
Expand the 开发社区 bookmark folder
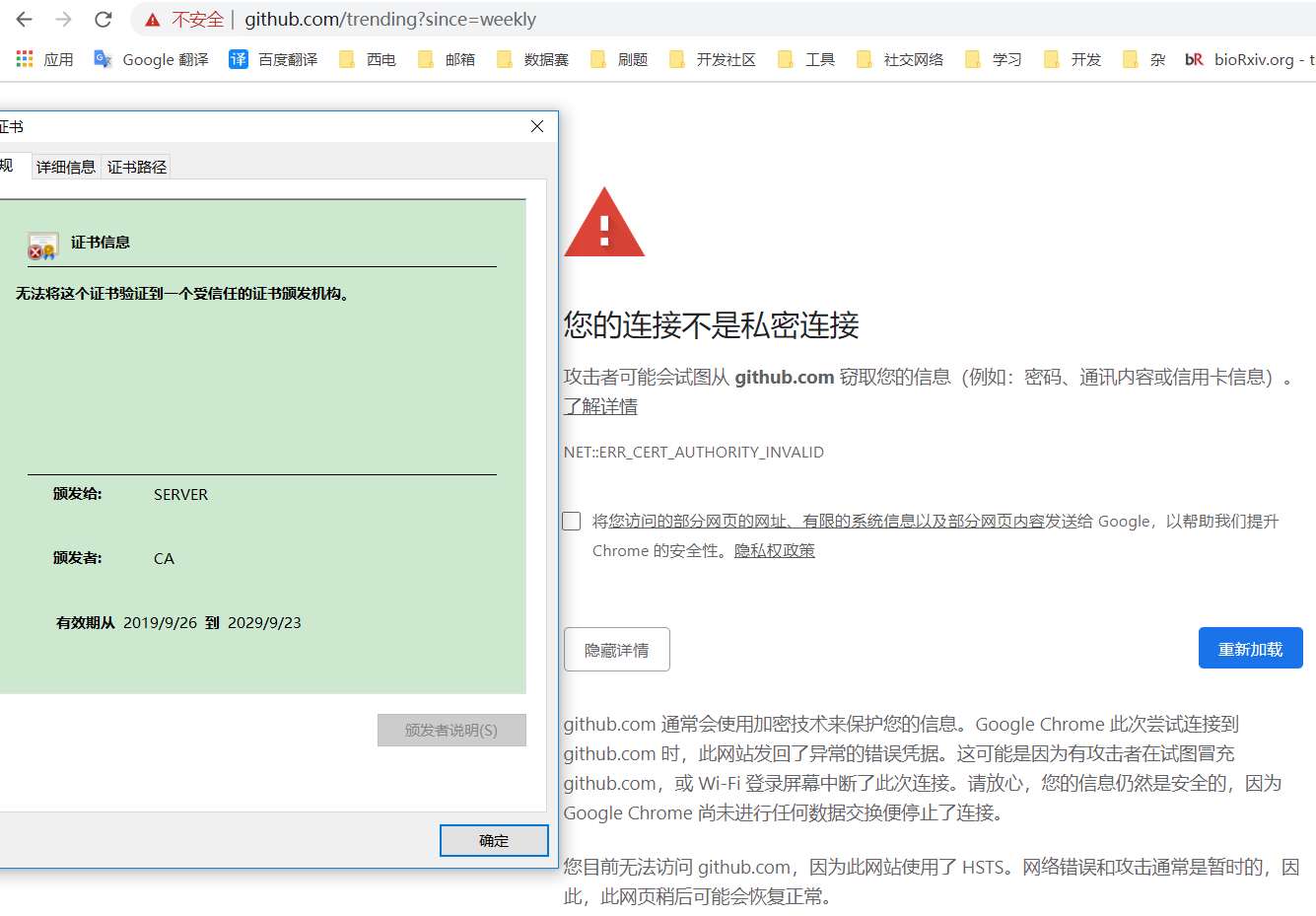(x=712, y=59)
